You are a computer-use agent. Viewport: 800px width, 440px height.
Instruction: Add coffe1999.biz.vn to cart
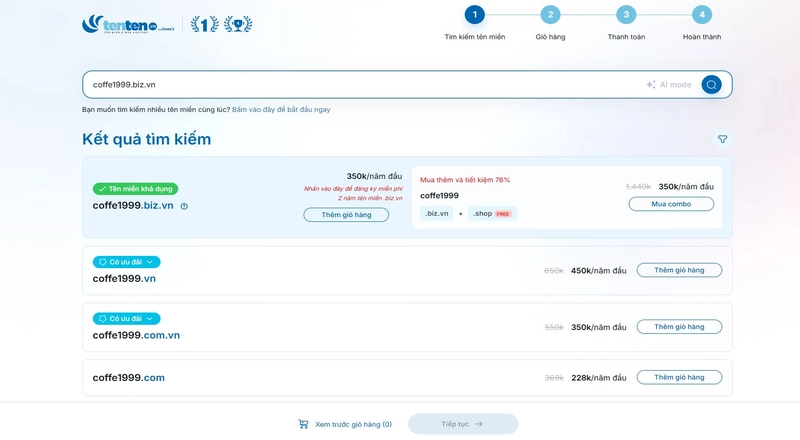(x=346, y=215)
